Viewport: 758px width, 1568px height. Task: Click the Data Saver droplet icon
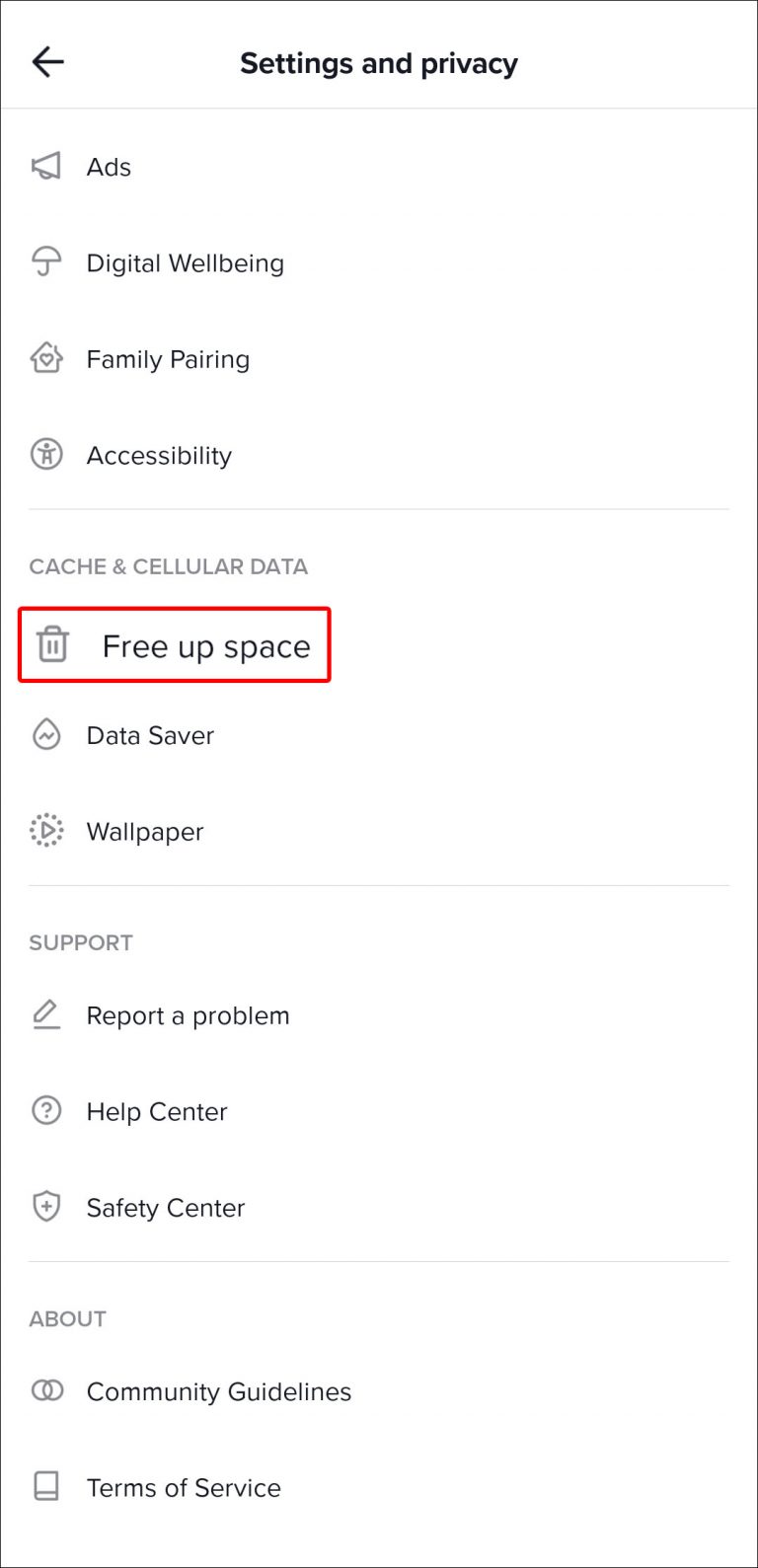click(x=46, y=735)
